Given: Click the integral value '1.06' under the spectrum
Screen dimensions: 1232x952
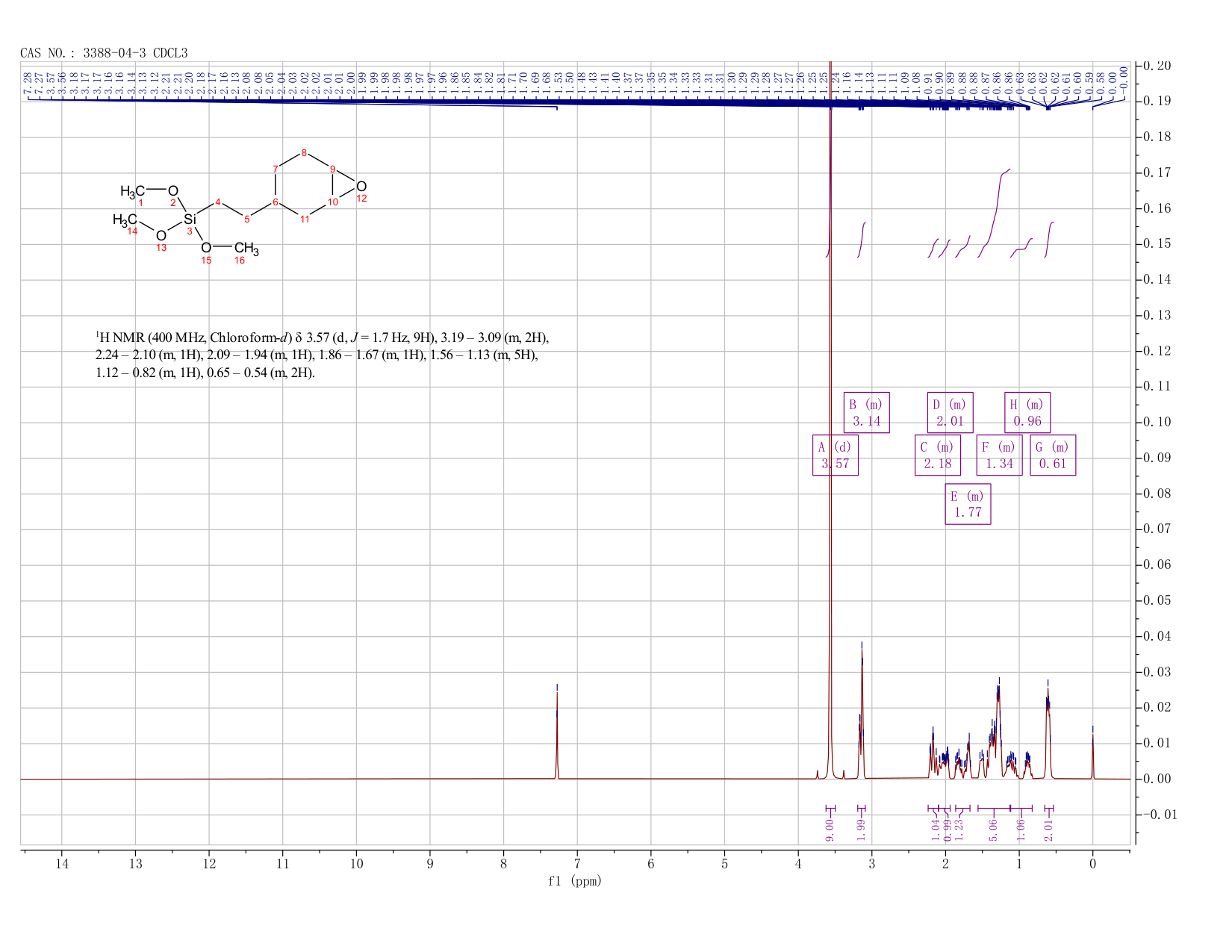Looking at the screenshot, I should pyautogui.click(x=1021, y=829).
